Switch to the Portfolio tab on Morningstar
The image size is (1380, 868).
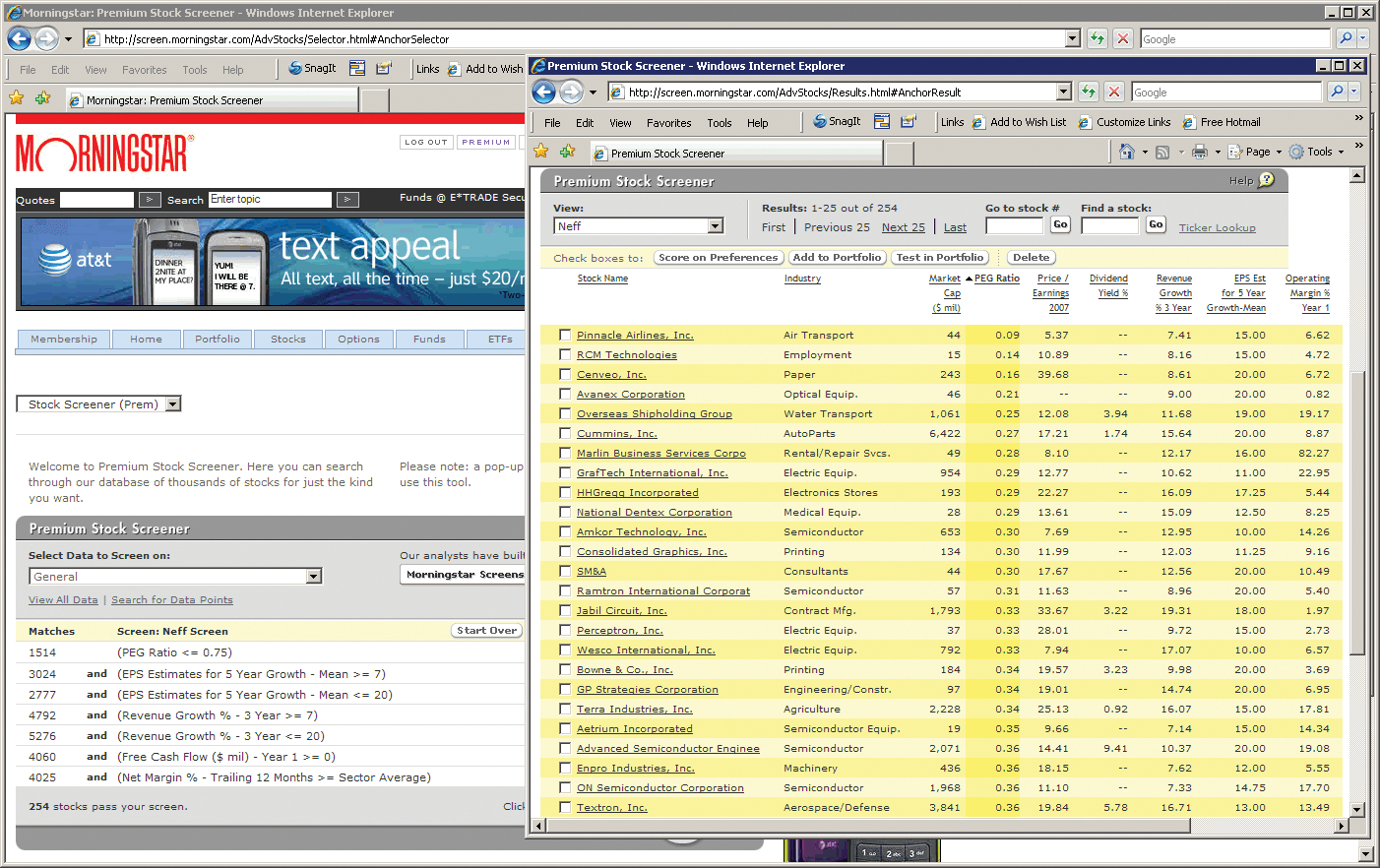(217, 340)
